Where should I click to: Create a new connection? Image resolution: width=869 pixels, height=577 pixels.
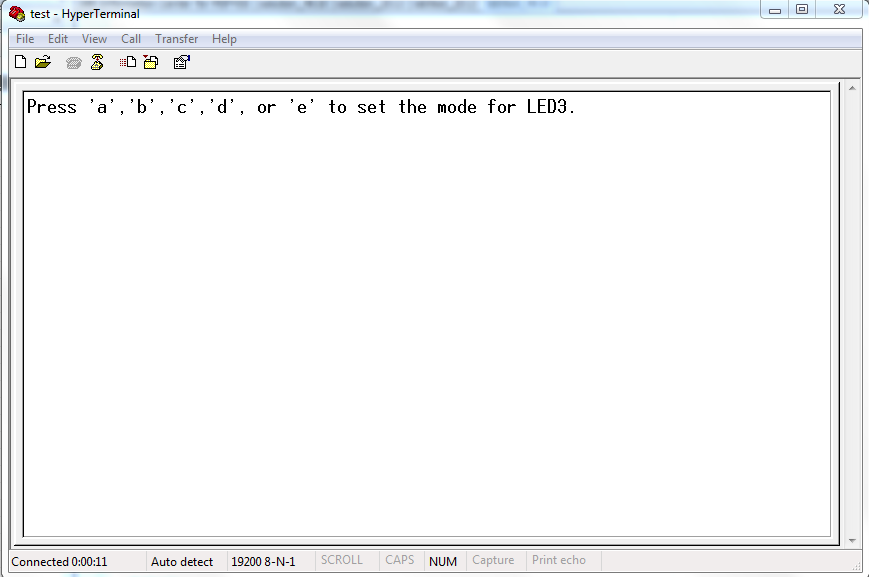tap(20, 61)
